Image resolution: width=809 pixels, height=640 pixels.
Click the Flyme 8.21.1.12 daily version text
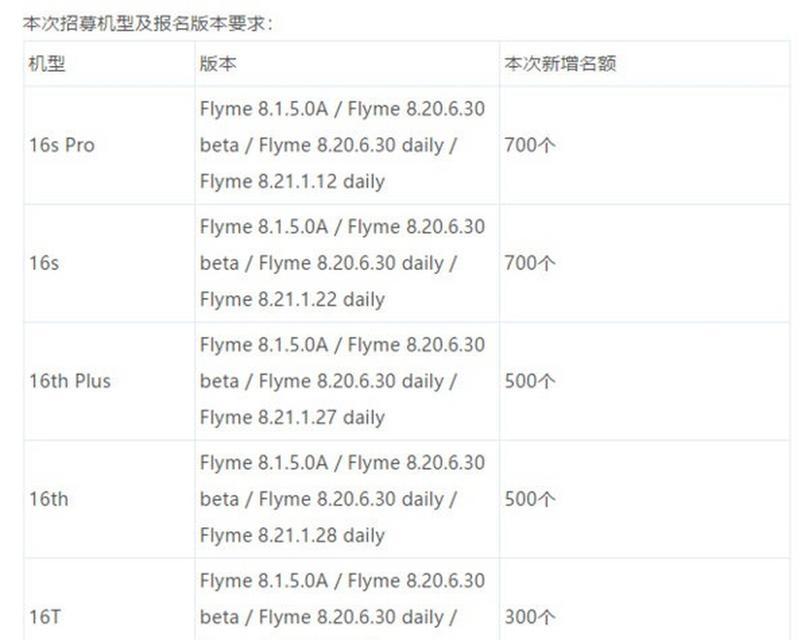[x=293, y=182]
